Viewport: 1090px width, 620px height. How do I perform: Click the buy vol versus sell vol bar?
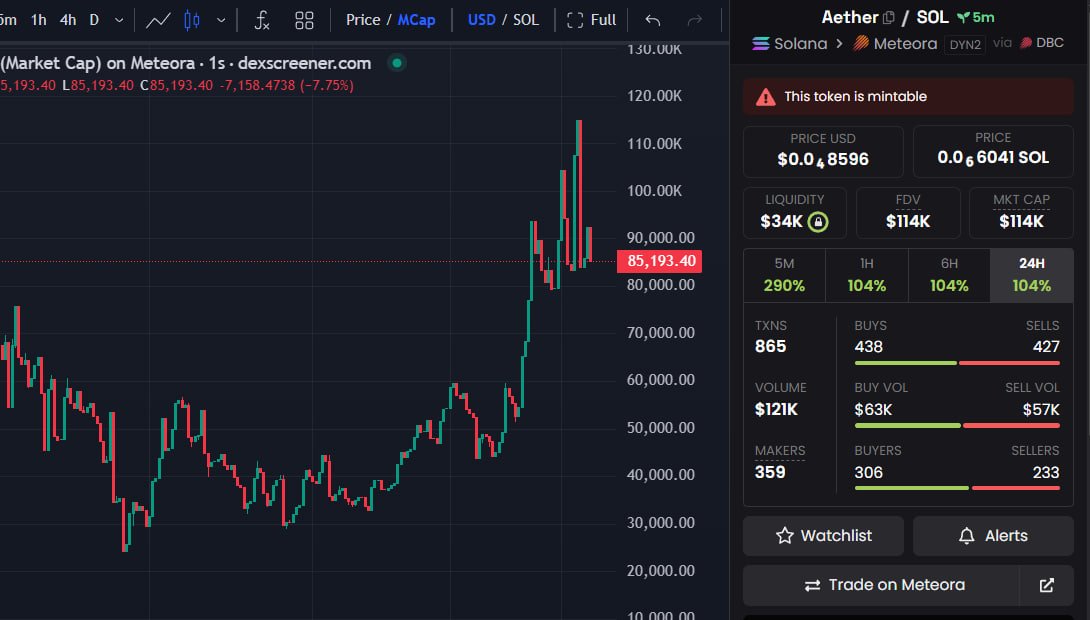tap(957, 425)
